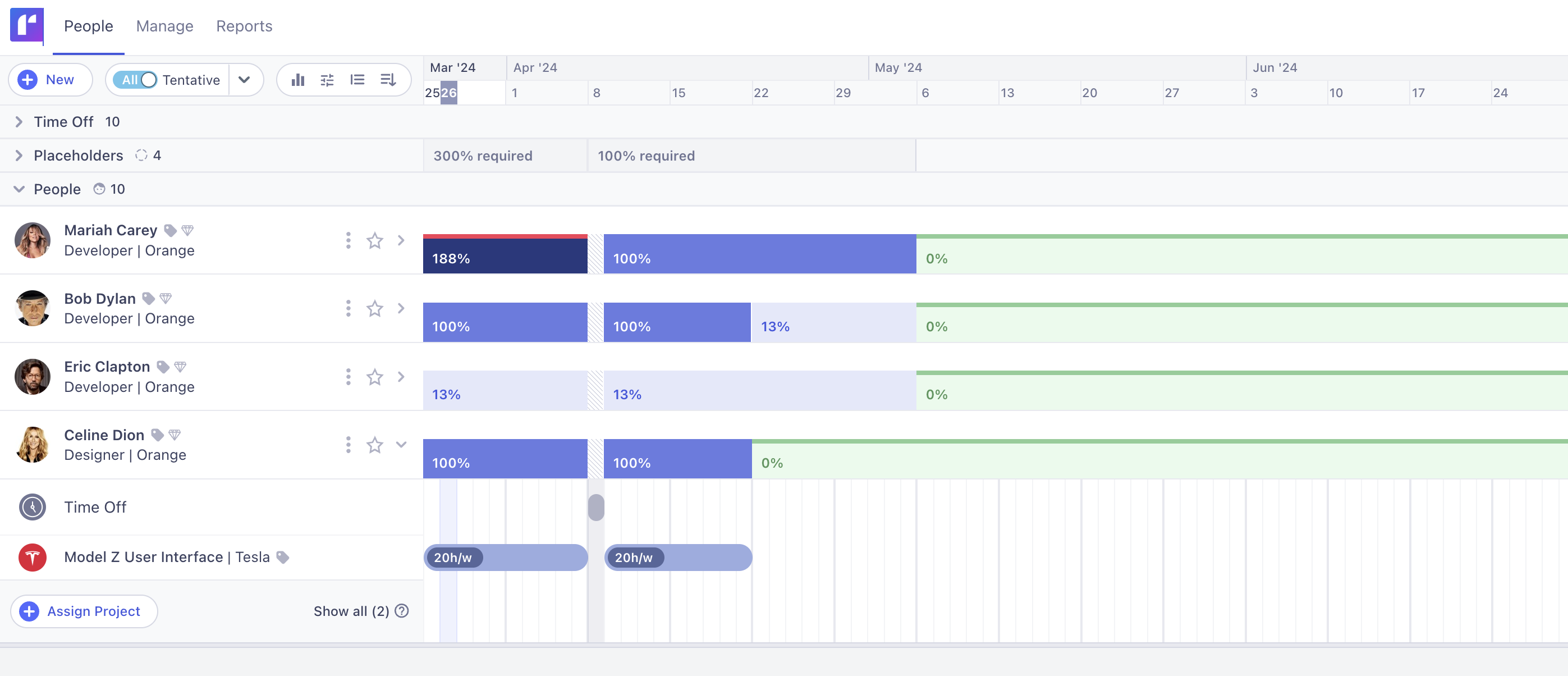The width and height of the screenshot is (1568, 676).
Task: Expand the Time Off section
Action: pyautogui.click(x=19, y=121)
